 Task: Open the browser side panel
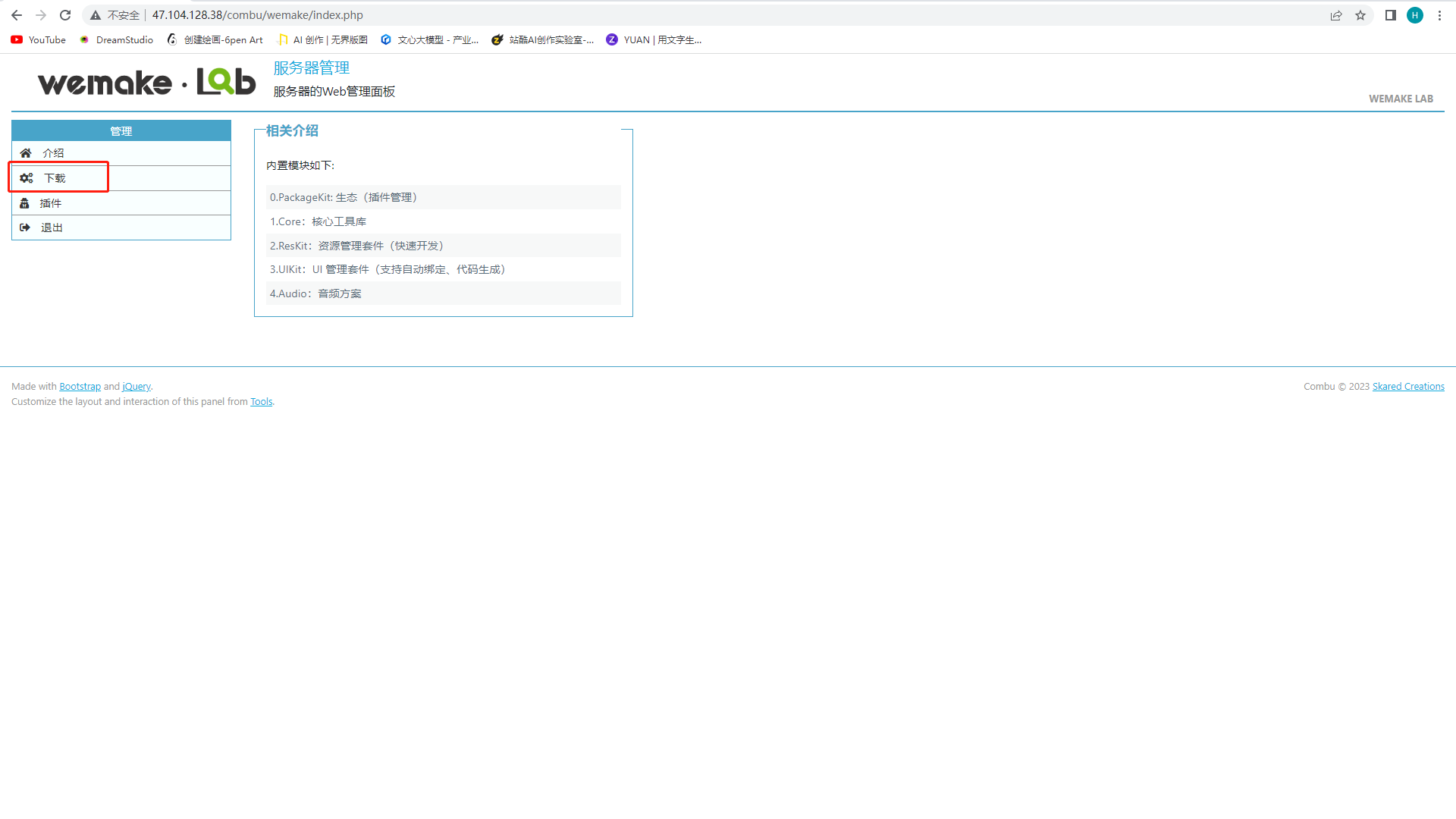tap(1391, 15)
